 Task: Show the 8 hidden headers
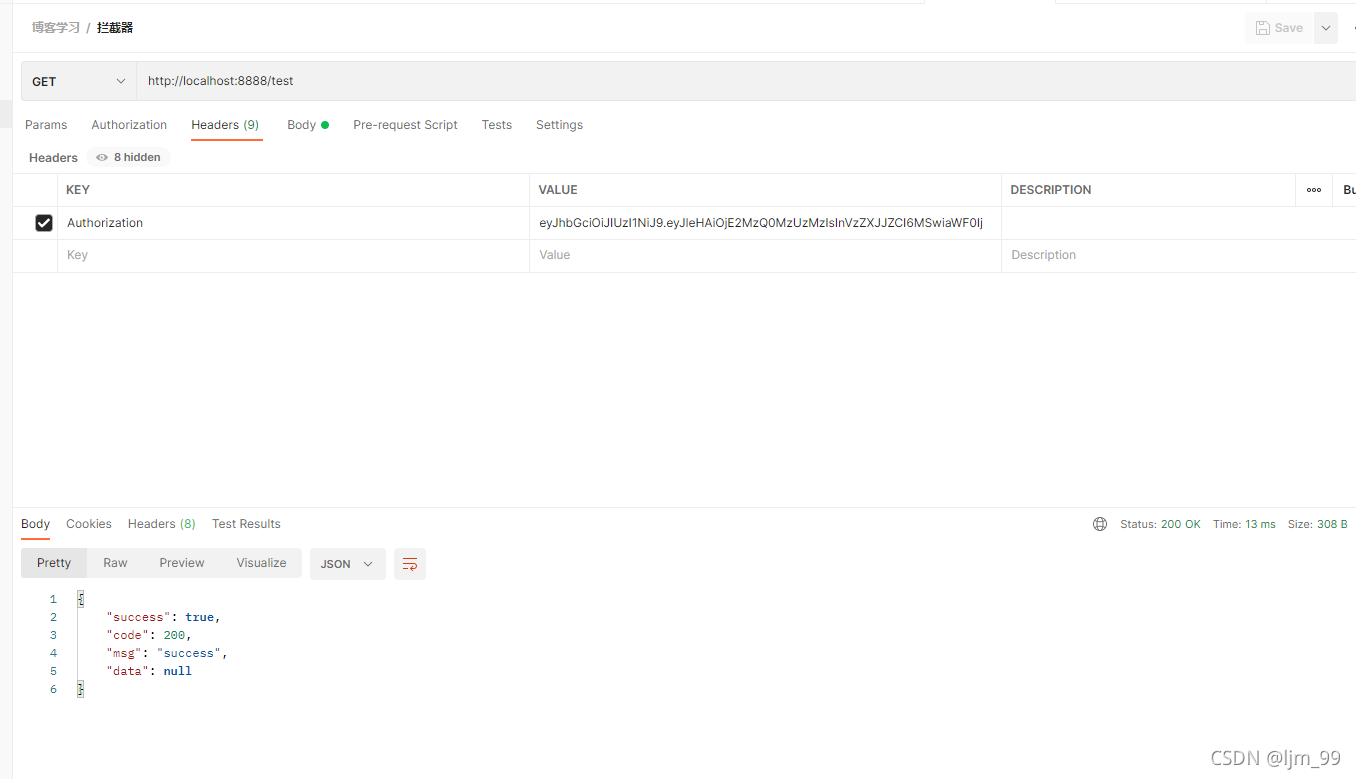click(x=128, y=157)
